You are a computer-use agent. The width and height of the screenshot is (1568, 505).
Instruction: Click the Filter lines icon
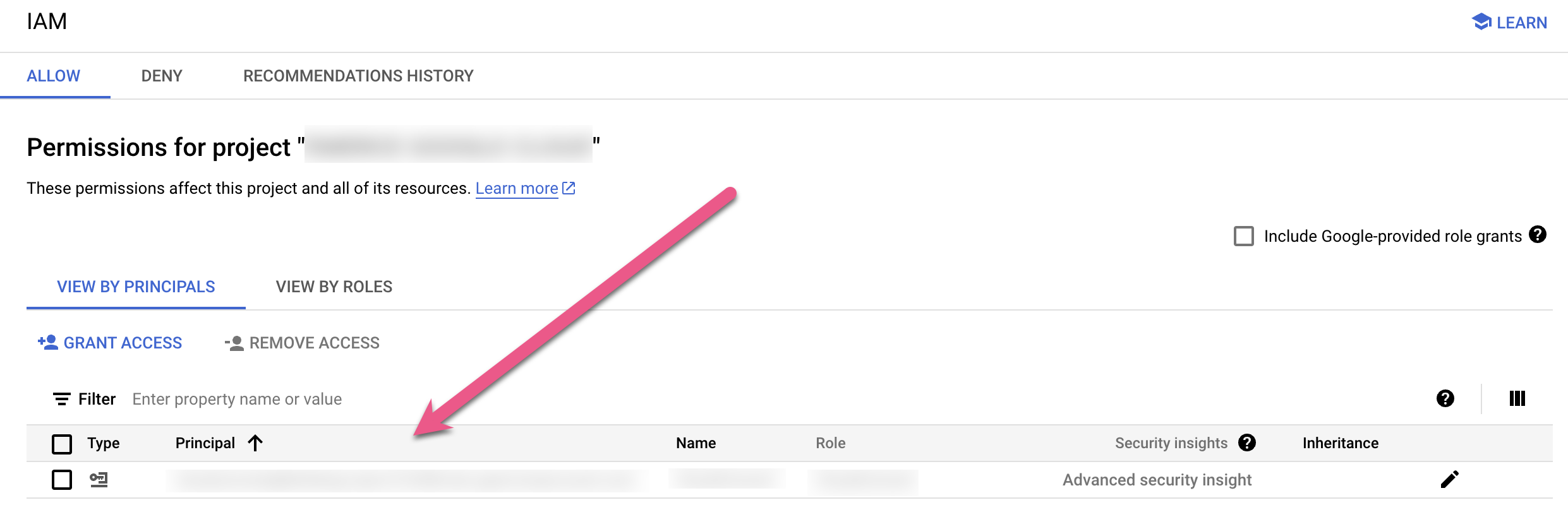[x=61, y=399]
